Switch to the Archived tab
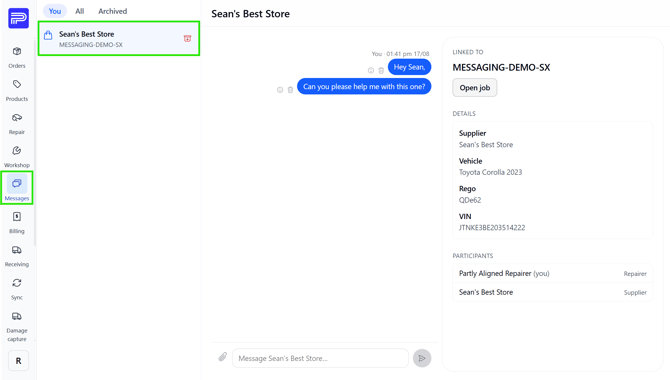Viewport: 670px width, 380px height. [x=112, y=11]
